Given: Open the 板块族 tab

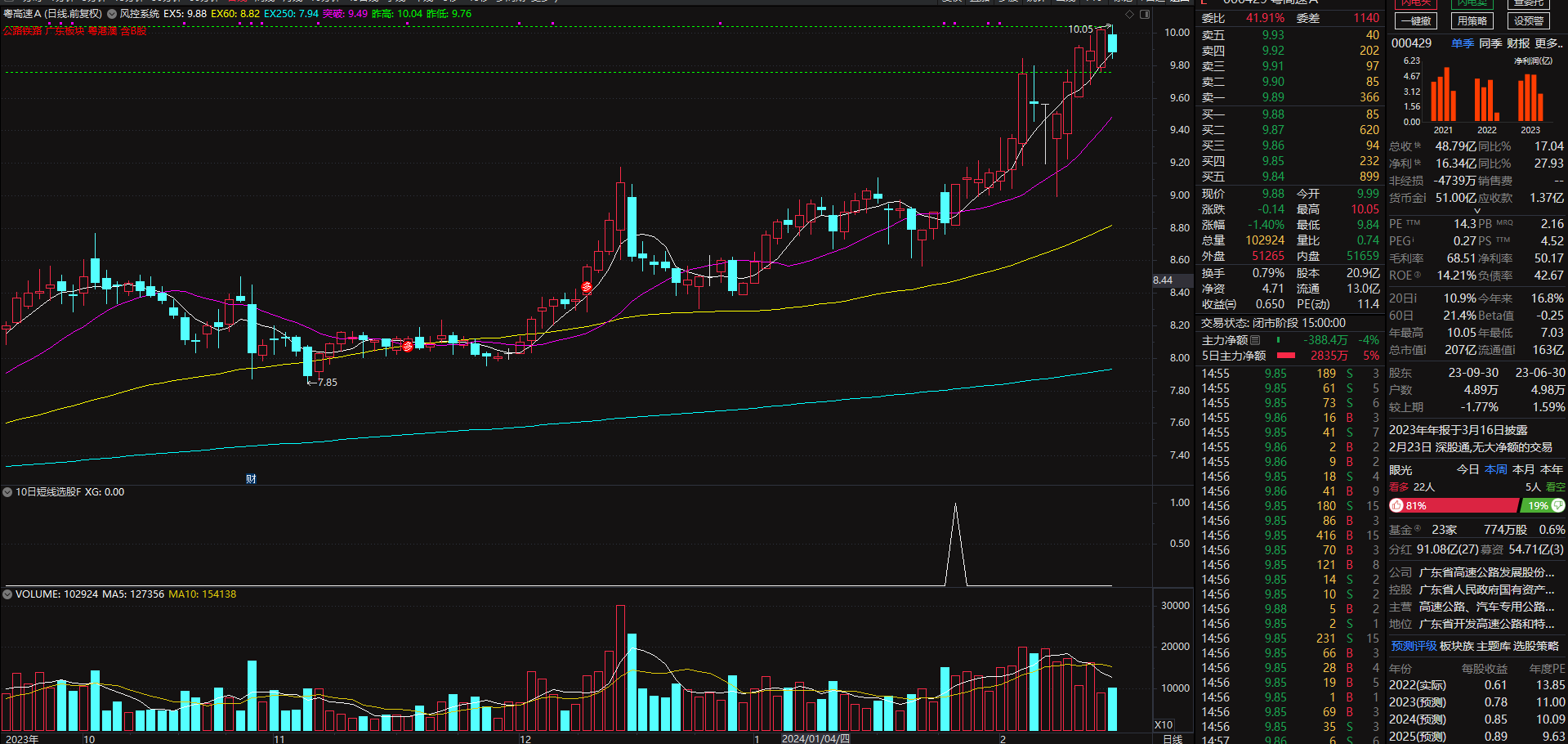Looking at the screenshot, I should click(x=1456, y=646).
